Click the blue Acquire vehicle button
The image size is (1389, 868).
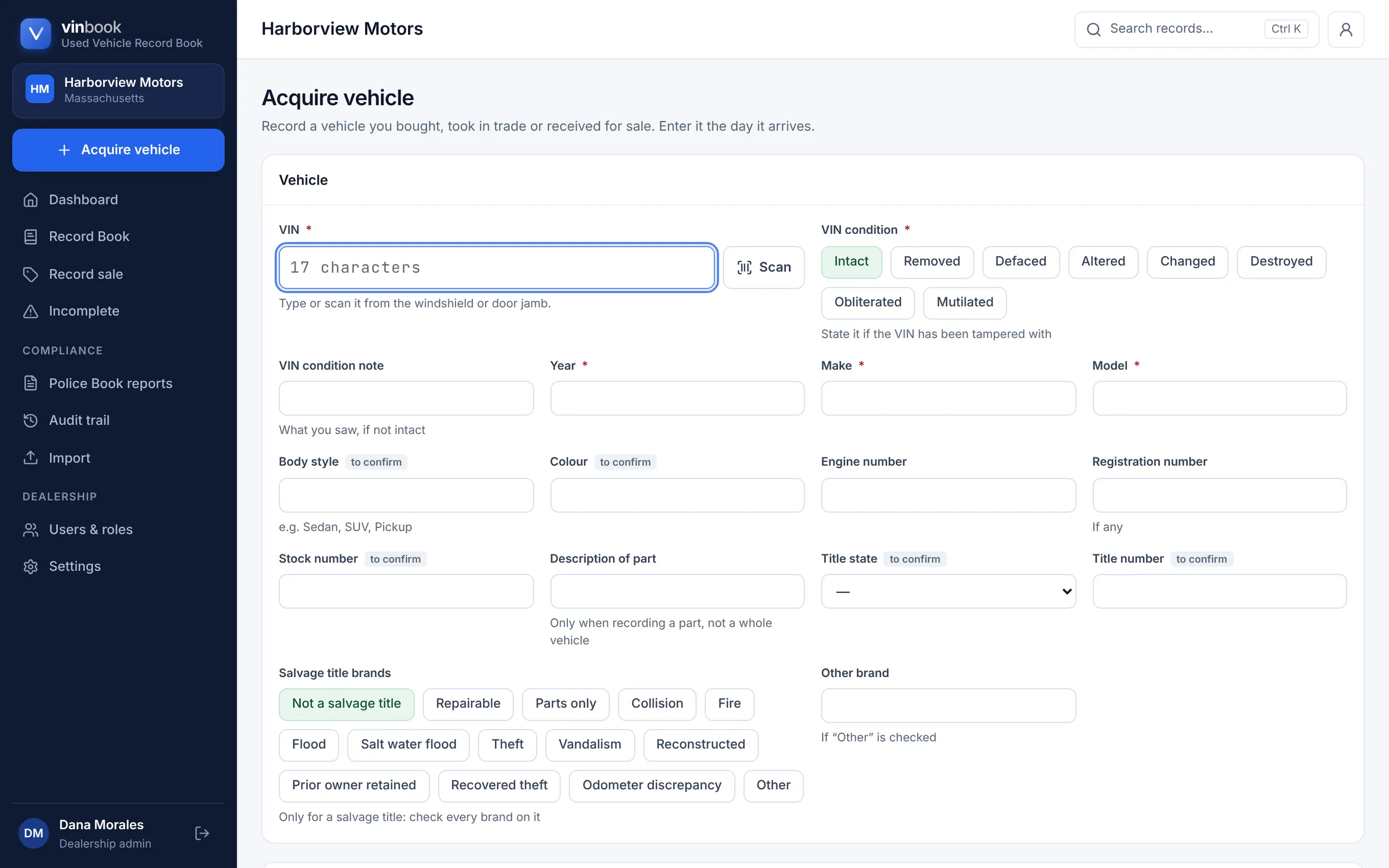[118, 150]
